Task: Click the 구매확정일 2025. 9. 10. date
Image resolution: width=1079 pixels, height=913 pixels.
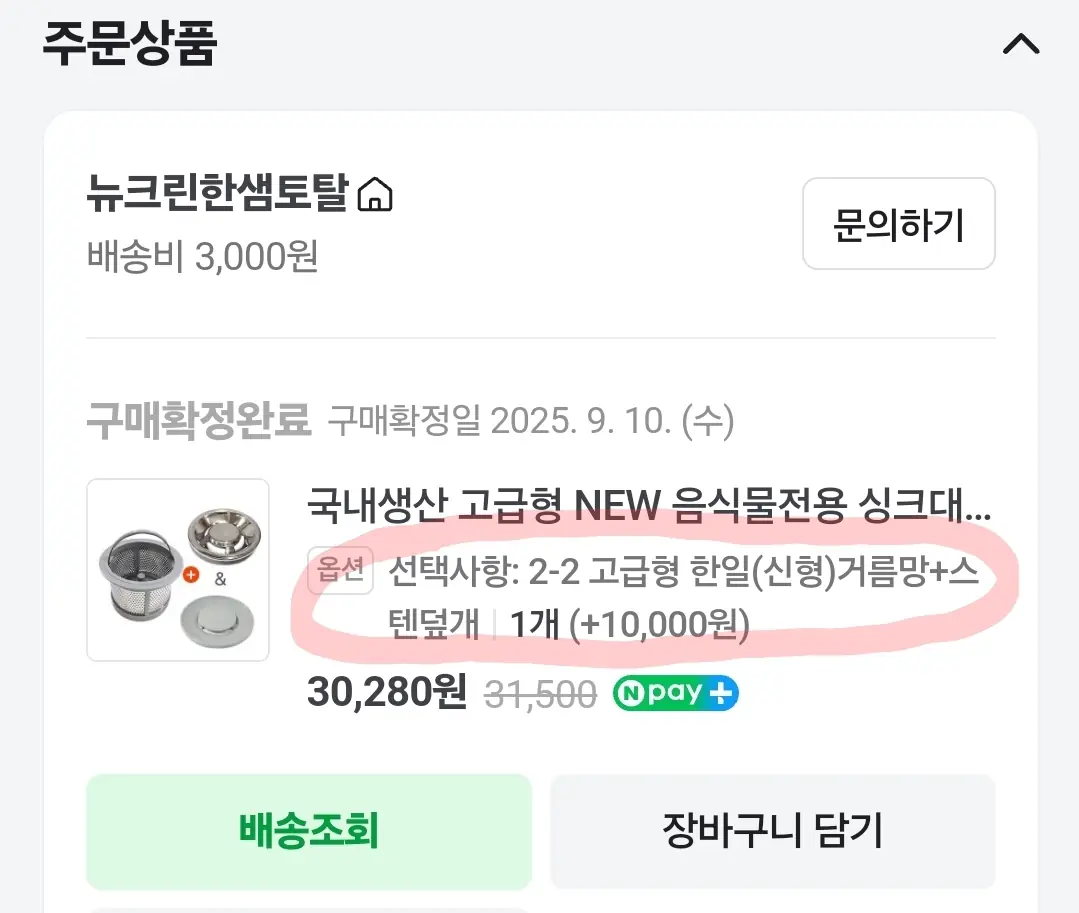Action: pyautogui.click(x=531, y=423)
